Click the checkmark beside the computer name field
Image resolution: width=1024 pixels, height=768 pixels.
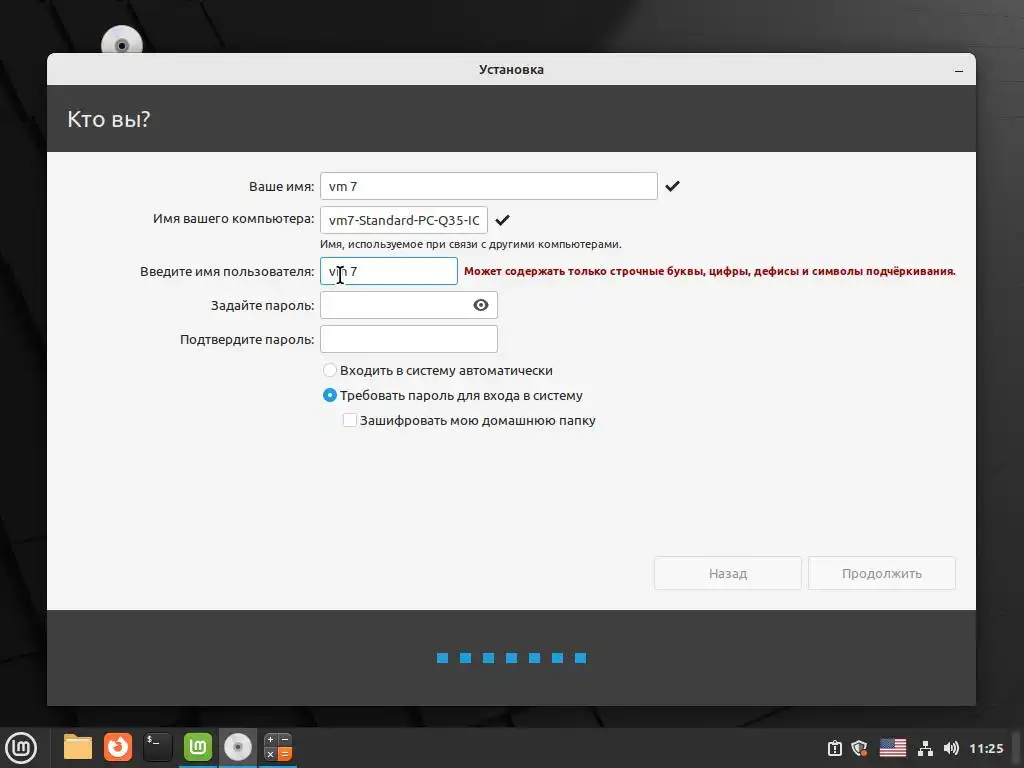pyautogui.click(x=502, y=220)
